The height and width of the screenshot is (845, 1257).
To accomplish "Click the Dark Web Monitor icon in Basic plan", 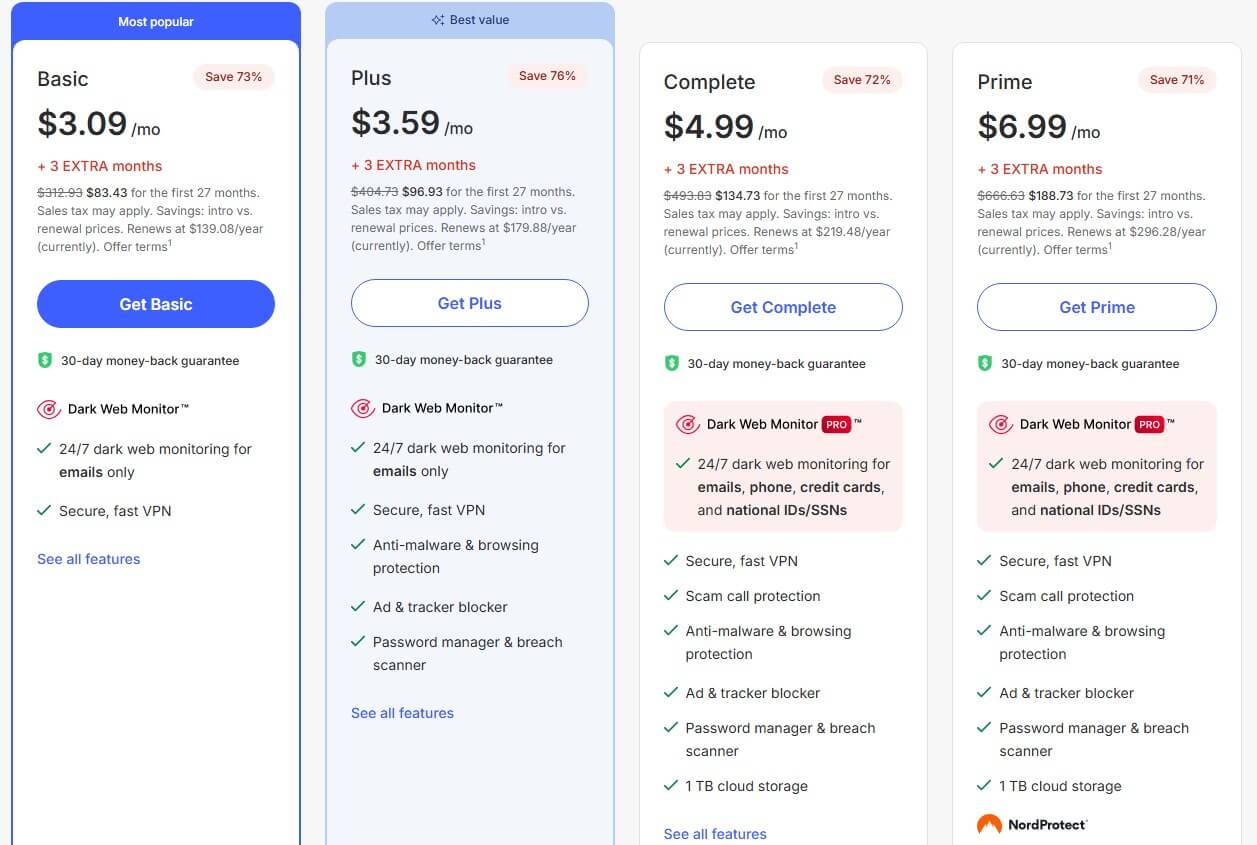I will 48,409.
